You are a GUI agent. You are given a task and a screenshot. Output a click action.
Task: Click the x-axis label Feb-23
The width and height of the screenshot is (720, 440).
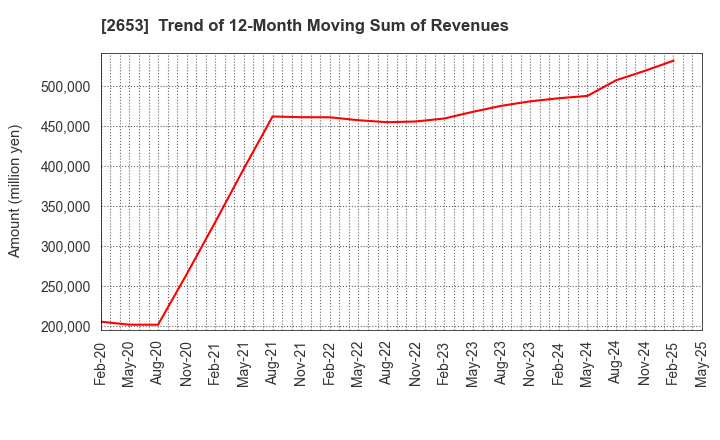pyautogui.click(x=443, y=364)
